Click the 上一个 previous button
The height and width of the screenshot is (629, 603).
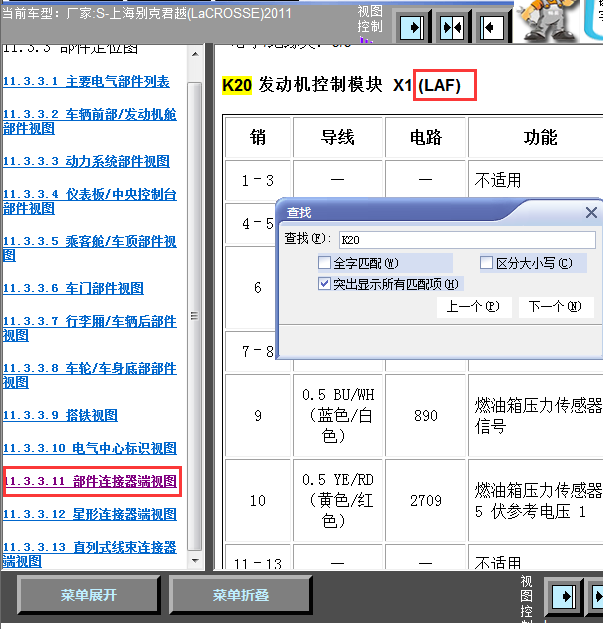tap(474, 307)
